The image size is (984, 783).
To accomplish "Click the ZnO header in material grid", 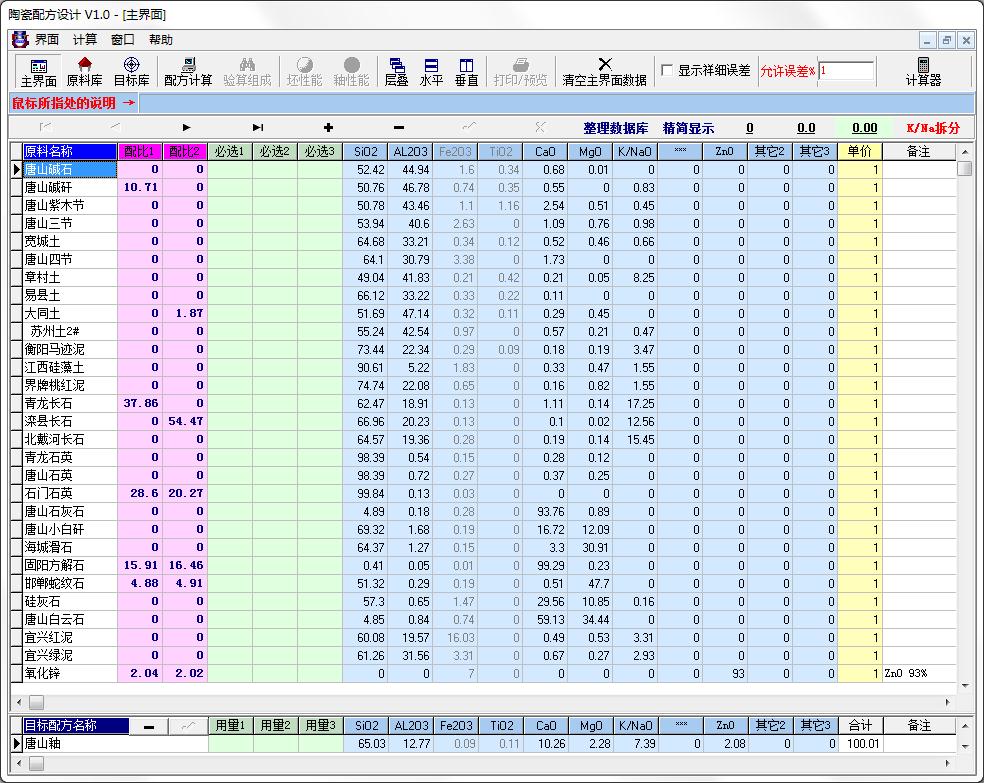I will pyautogui.click(x=724, y=151).
